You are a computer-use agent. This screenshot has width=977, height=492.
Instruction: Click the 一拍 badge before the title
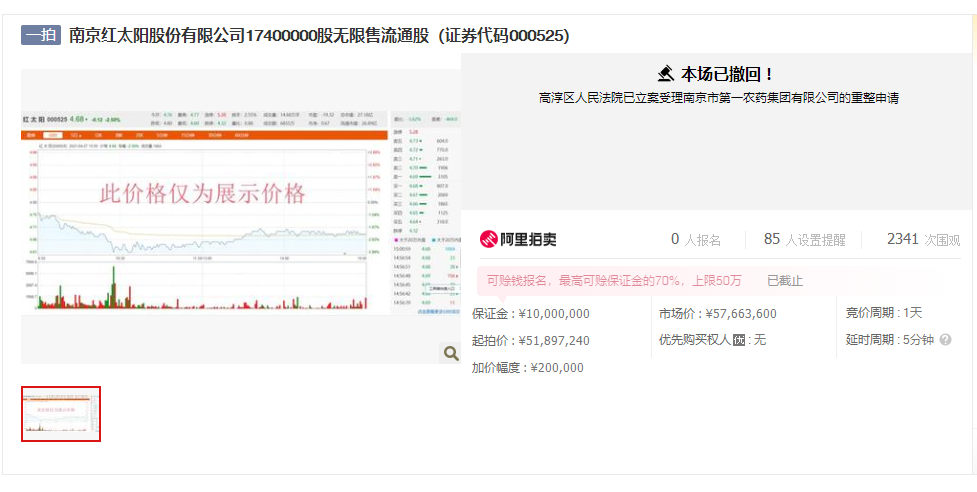tap(41, 35)
